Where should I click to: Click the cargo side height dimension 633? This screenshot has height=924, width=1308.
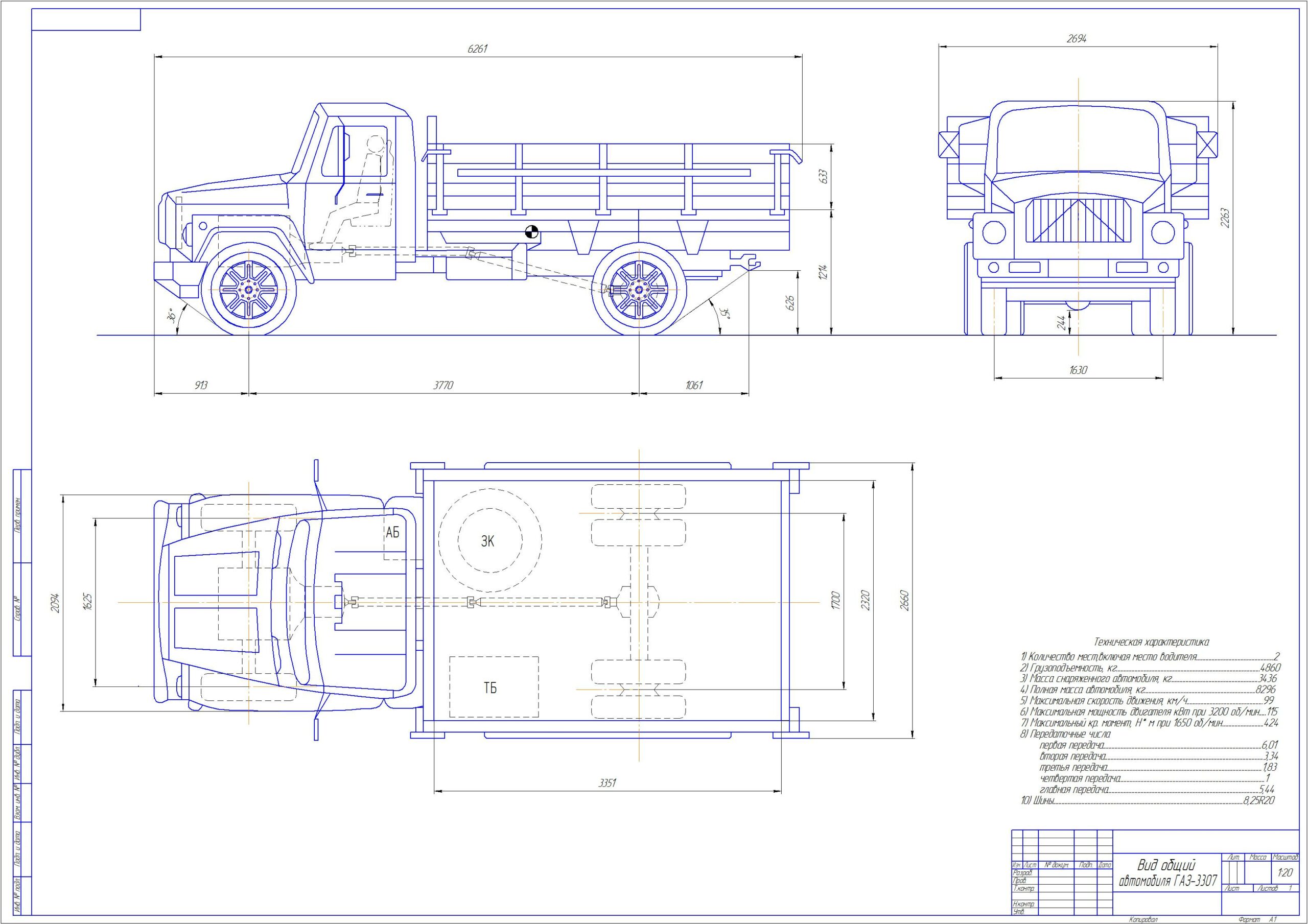click(x=823, y=177)
